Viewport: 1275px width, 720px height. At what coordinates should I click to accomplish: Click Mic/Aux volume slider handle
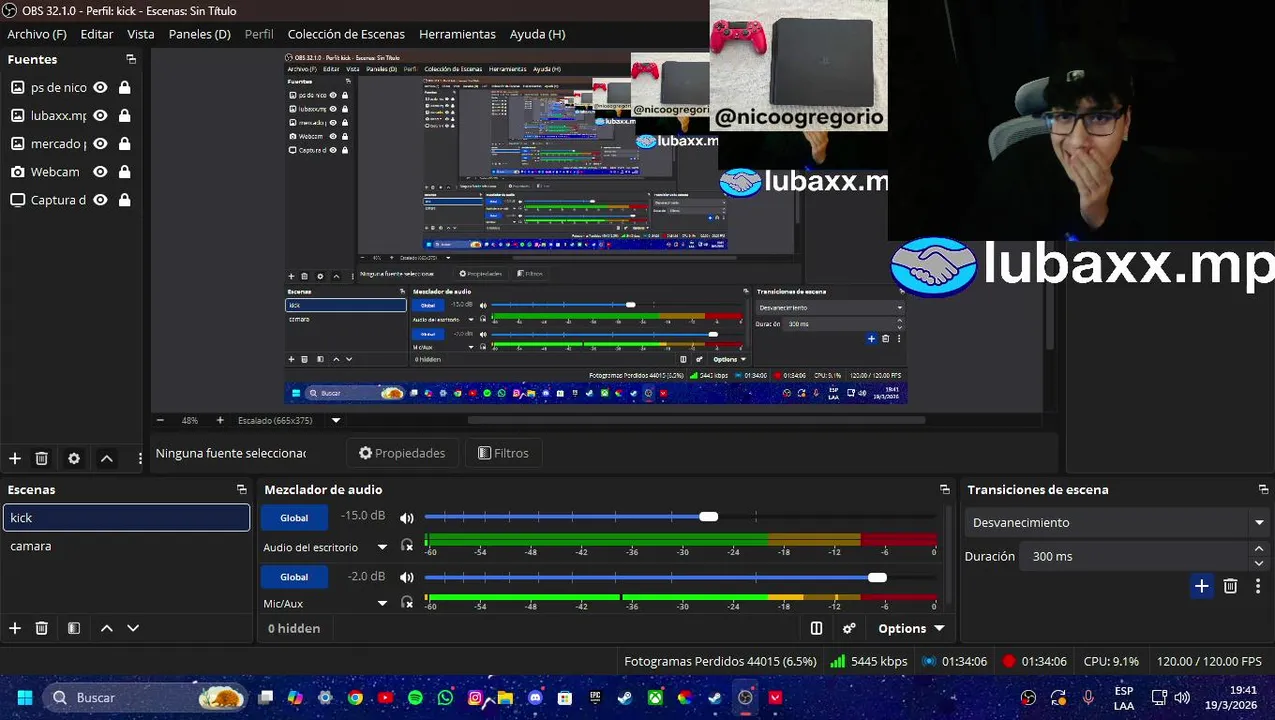tap(877, 577)
